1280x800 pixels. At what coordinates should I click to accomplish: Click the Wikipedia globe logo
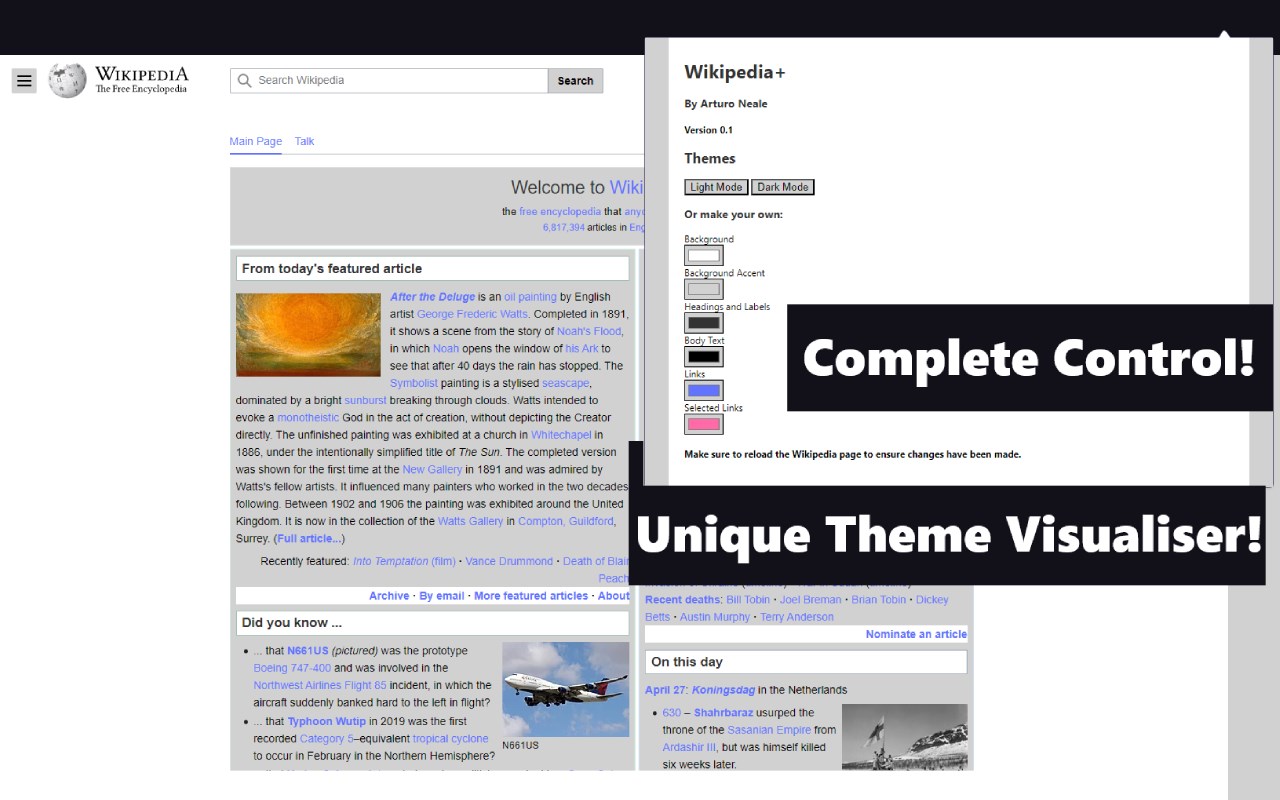(67, 81)
